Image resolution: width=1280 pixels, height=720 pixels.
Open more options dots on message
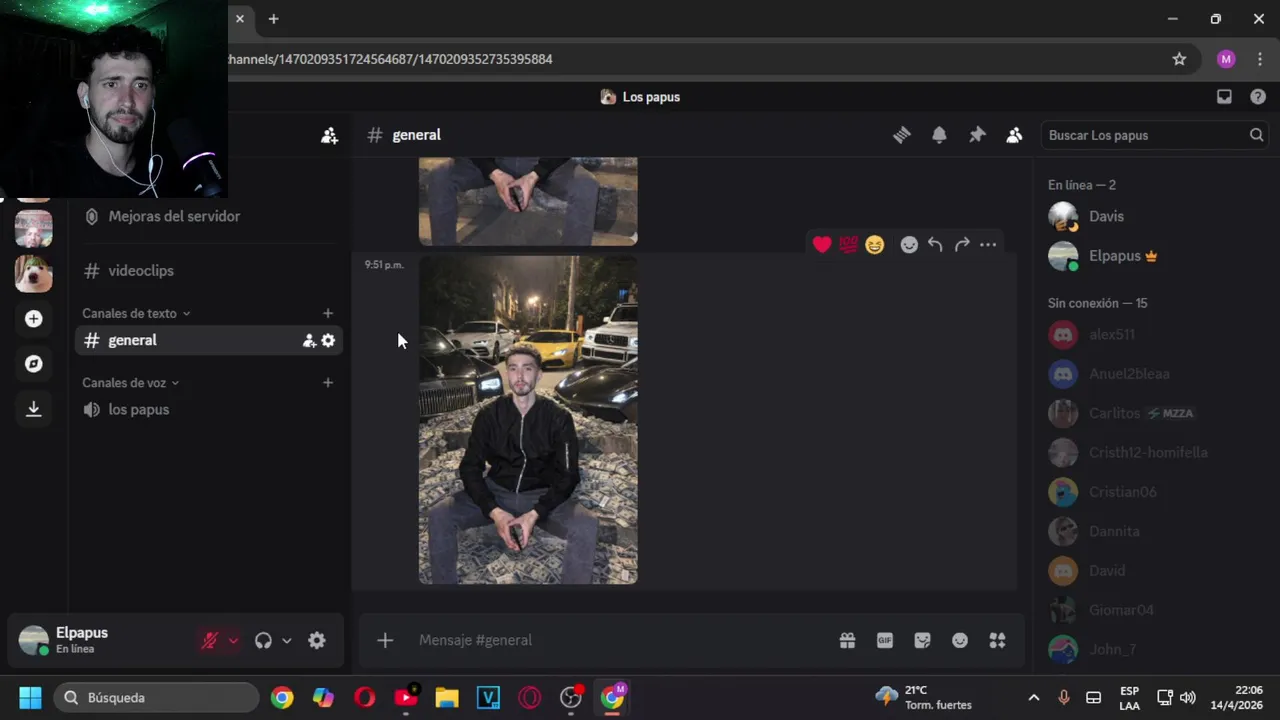pos(988,244)
